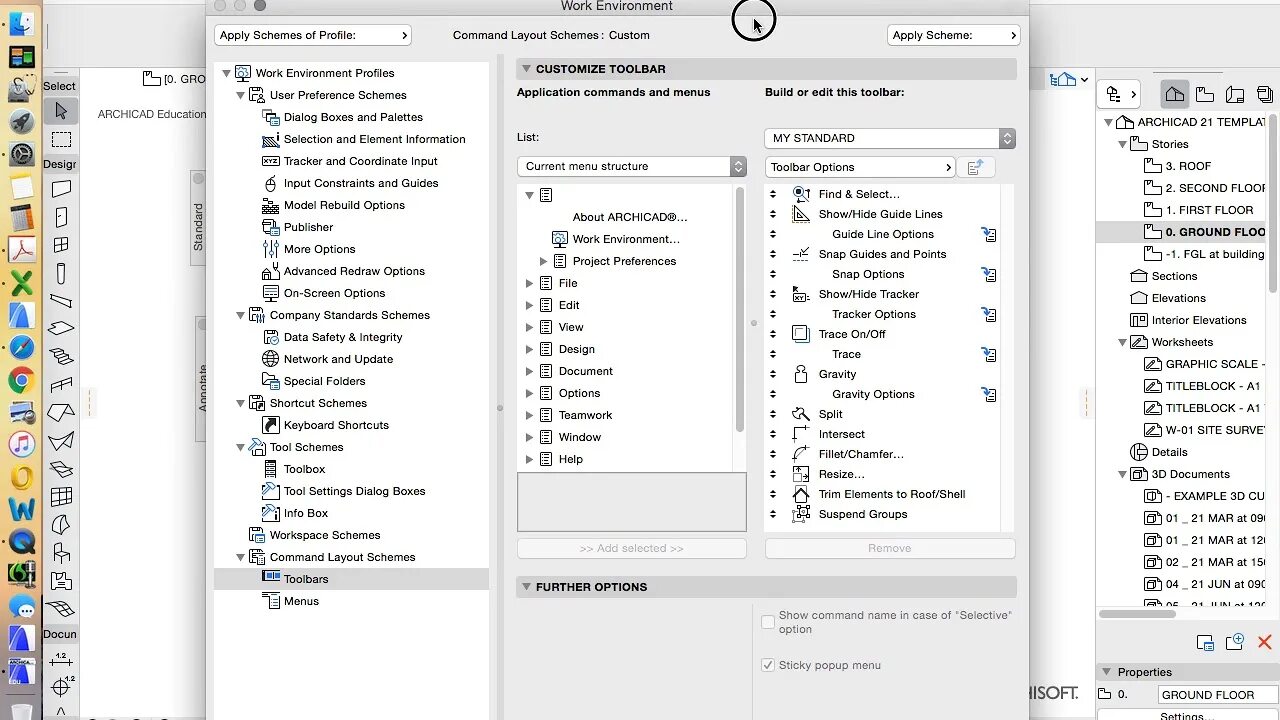Collapse the FURTHER OPTIONS section
This screenshot has height=720, width=1280.
tap(526, 587)
